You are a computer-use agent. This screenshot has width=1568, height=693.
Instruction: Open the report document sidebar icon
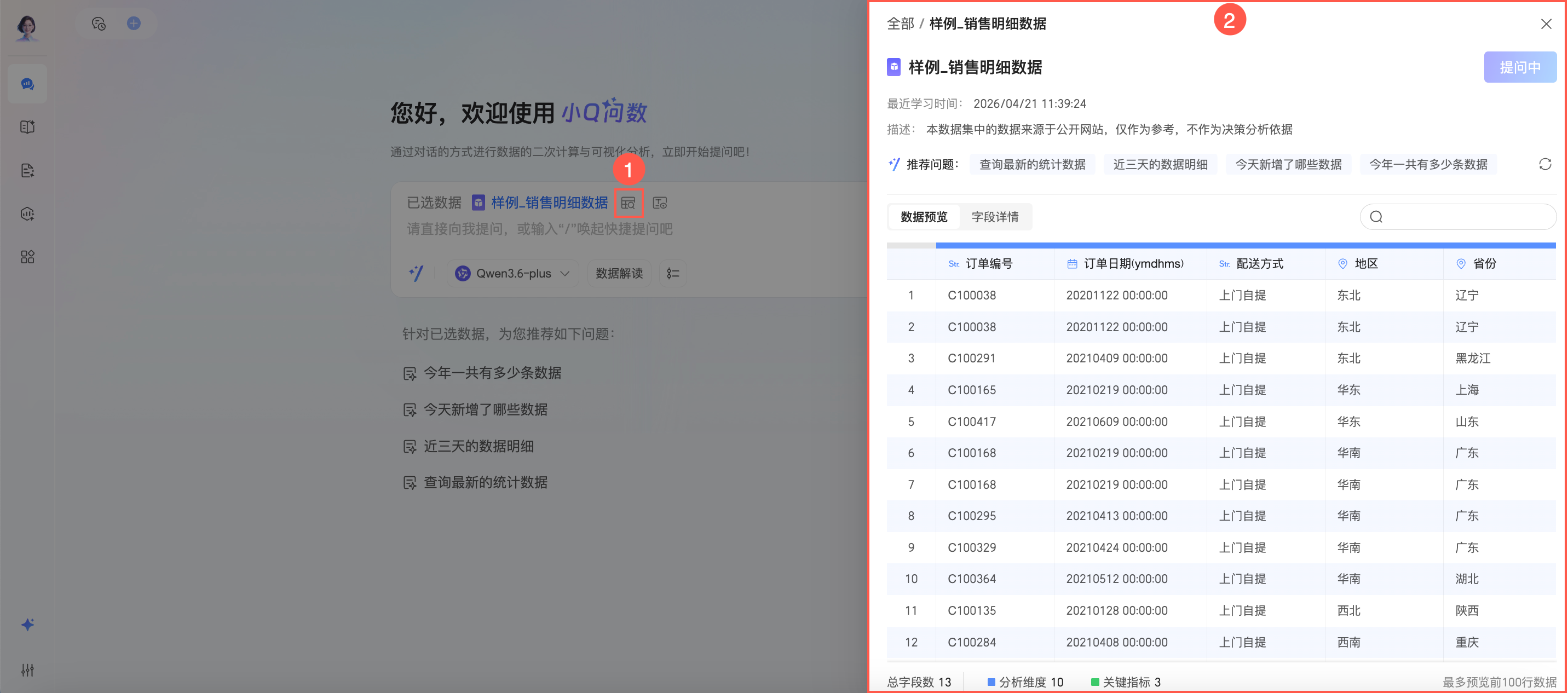[x=27, y=170]
